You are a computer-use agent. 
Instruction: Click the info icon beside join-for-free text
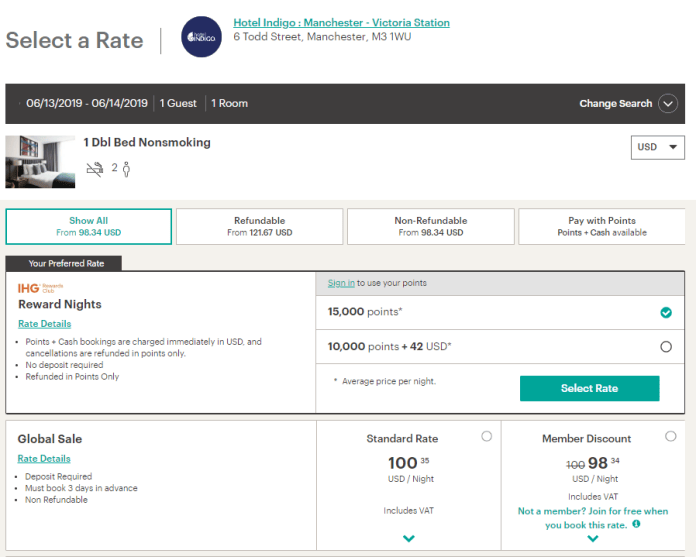(636, 524)
